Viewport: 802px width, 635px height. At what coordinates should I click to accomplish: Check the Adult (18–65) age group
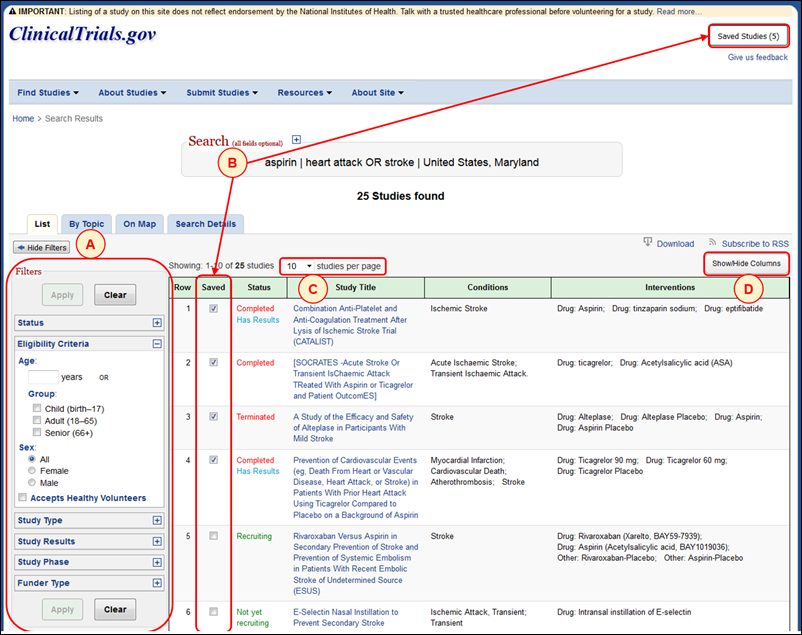tap(37, 420)
